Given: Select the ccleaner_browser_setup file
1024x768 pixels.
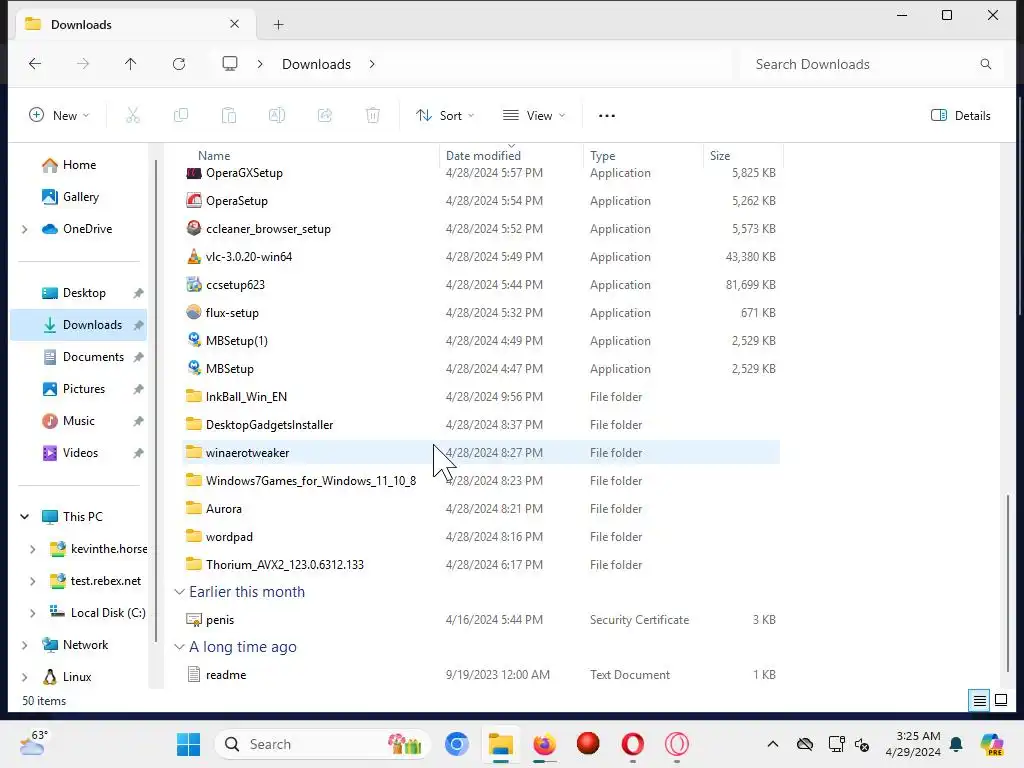Looking at the screenshot, I should [481, 229].
